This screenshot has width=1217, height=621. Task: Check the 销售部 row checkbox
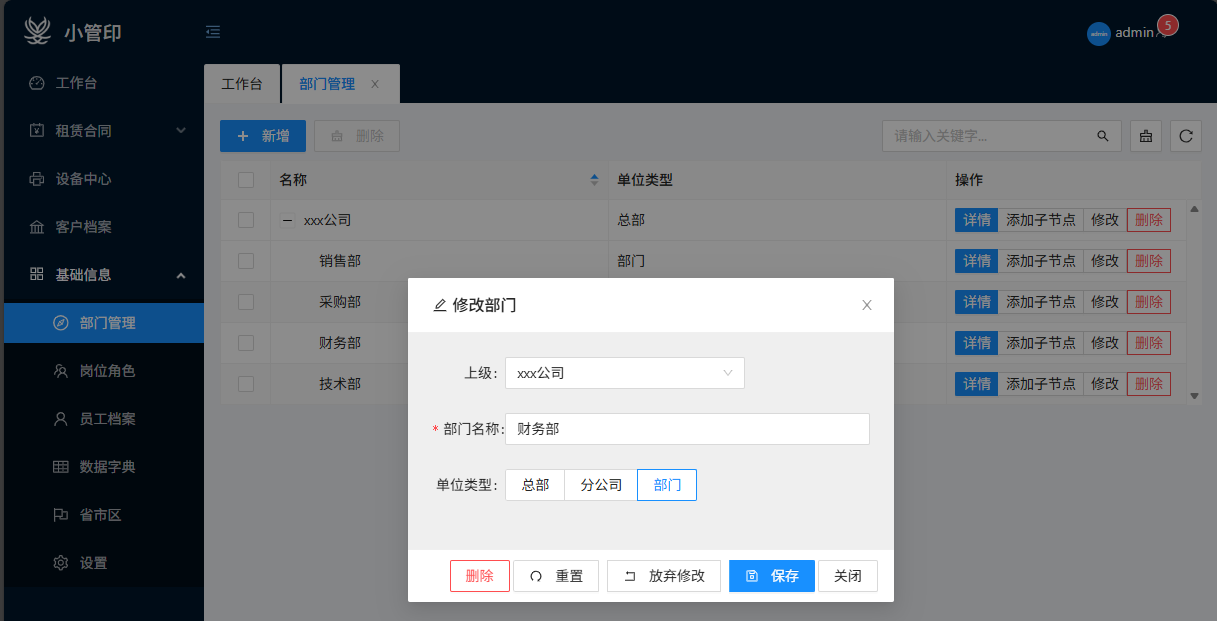click(246, 261)
